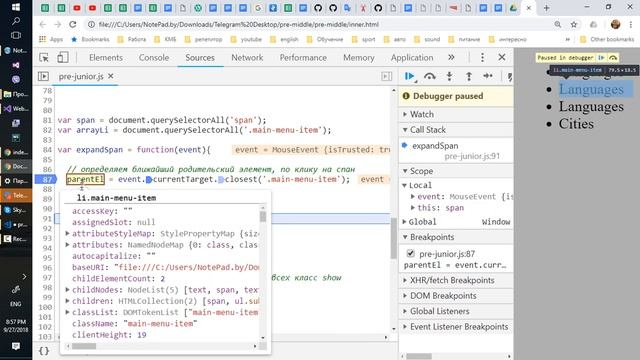Bookmark this page with the star
Viewport: 640px width, 360px height.
pos(573,24)
